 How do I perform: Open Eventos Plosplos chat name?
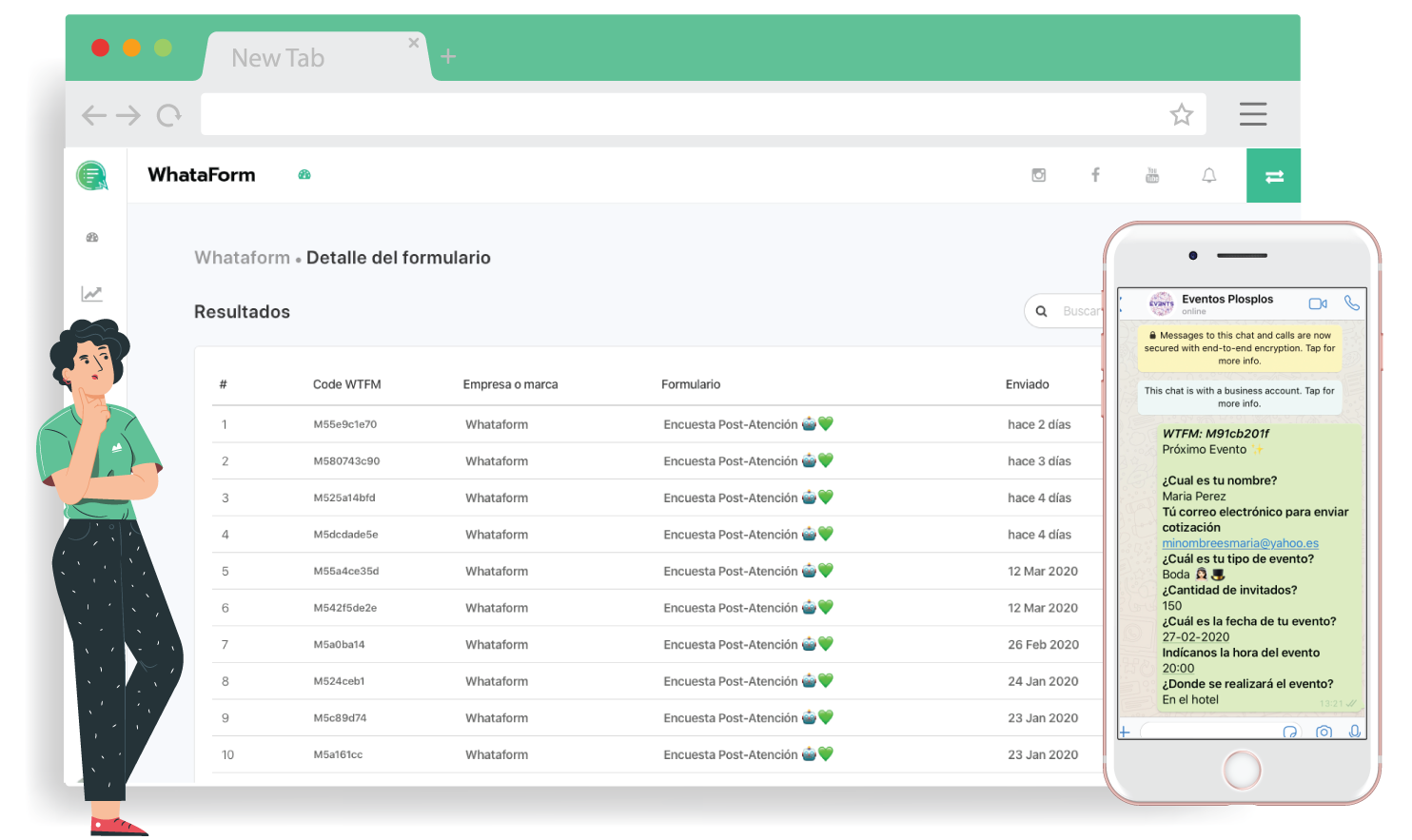tap(1227, 299)
